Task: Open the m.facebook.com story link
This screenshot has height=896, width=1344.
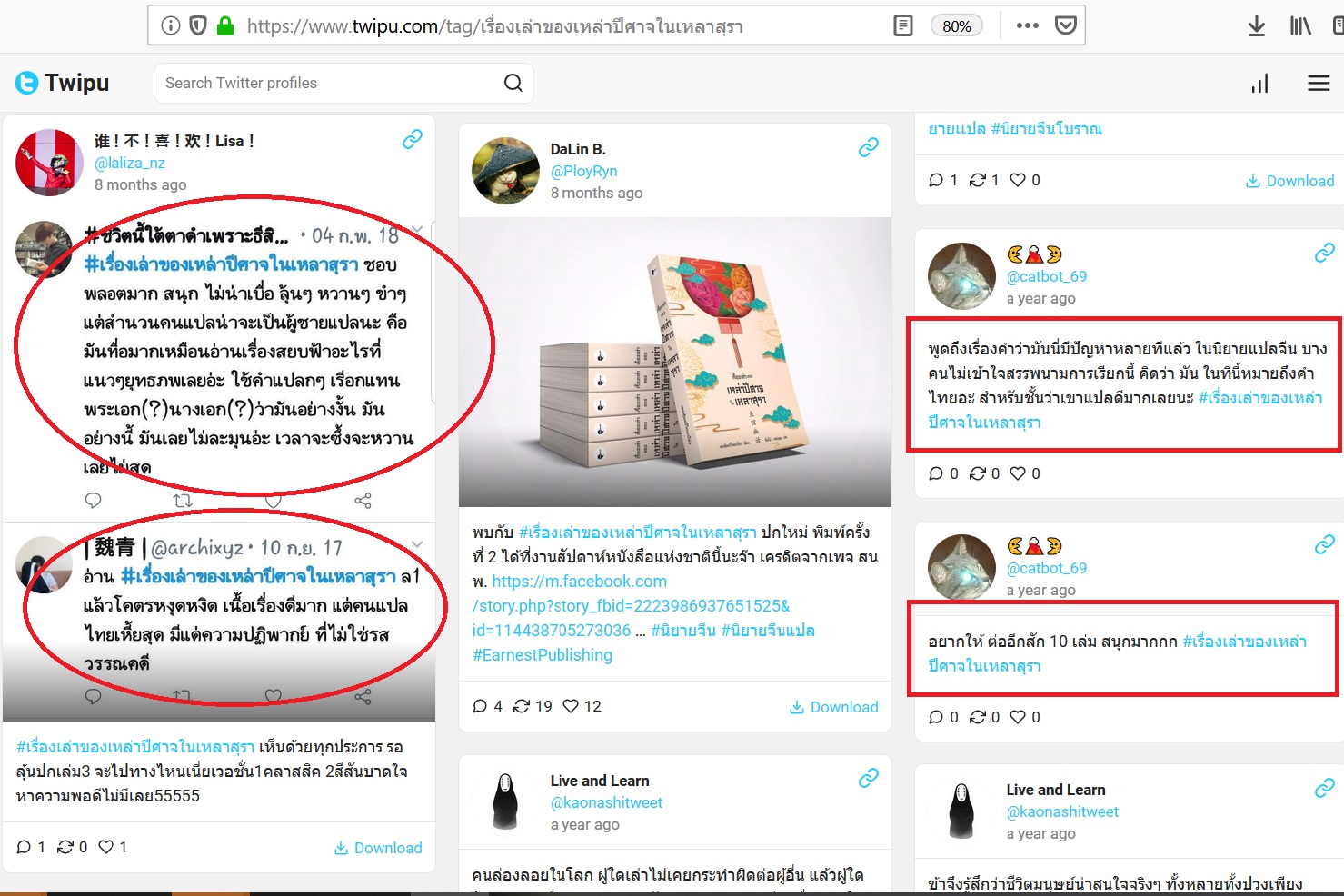Action: click(x=631, y=605)
